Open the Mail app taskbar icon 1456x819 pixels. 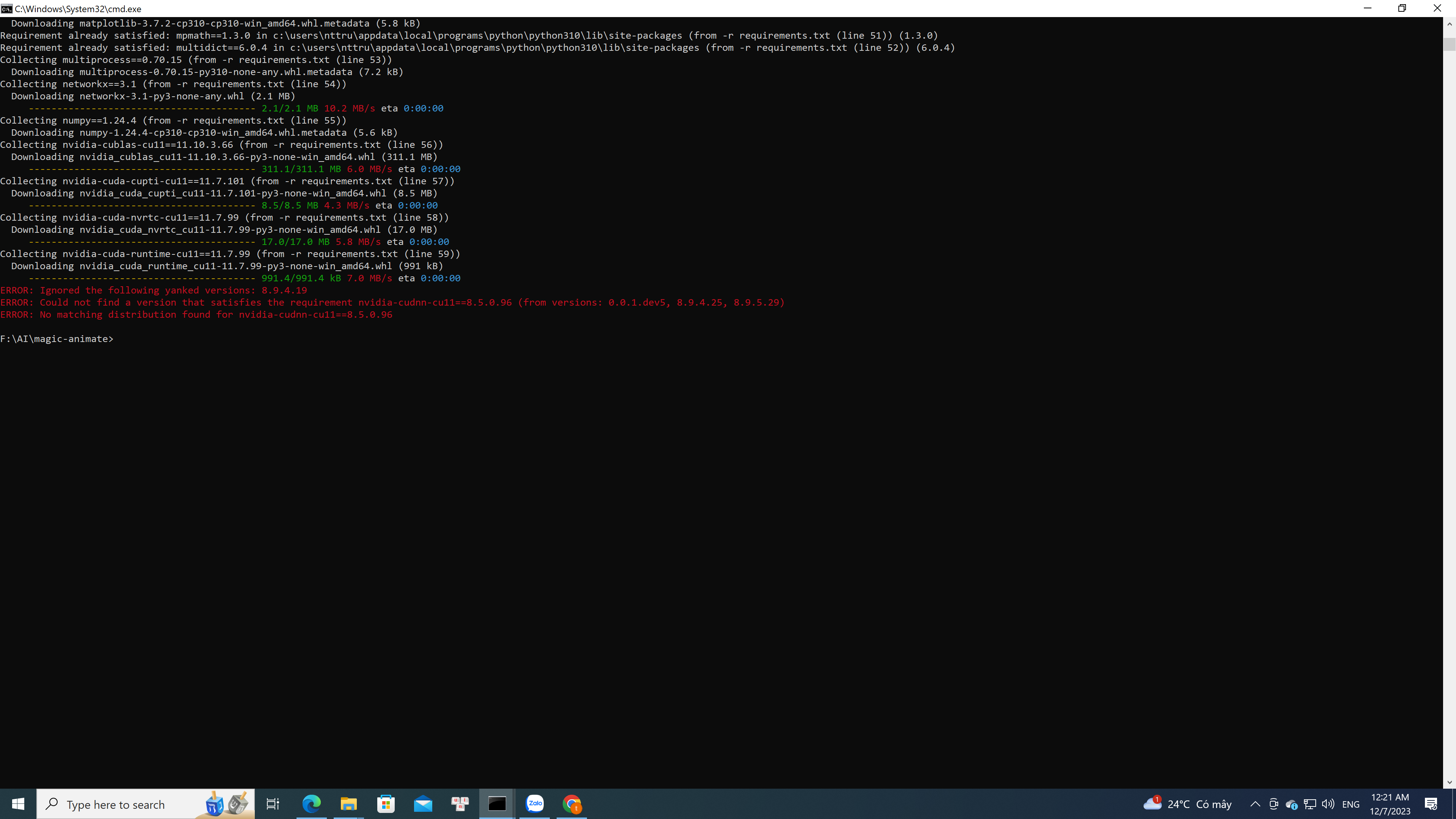423,804
